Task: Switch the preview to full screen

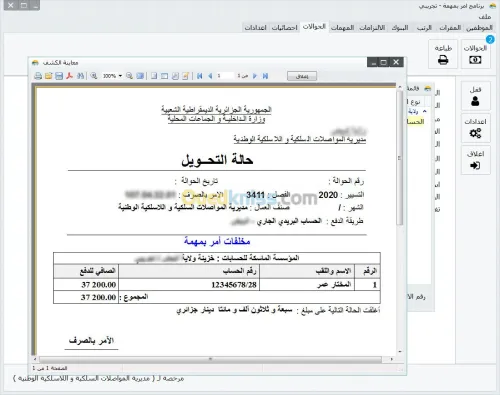Action: tap(140, 76)
